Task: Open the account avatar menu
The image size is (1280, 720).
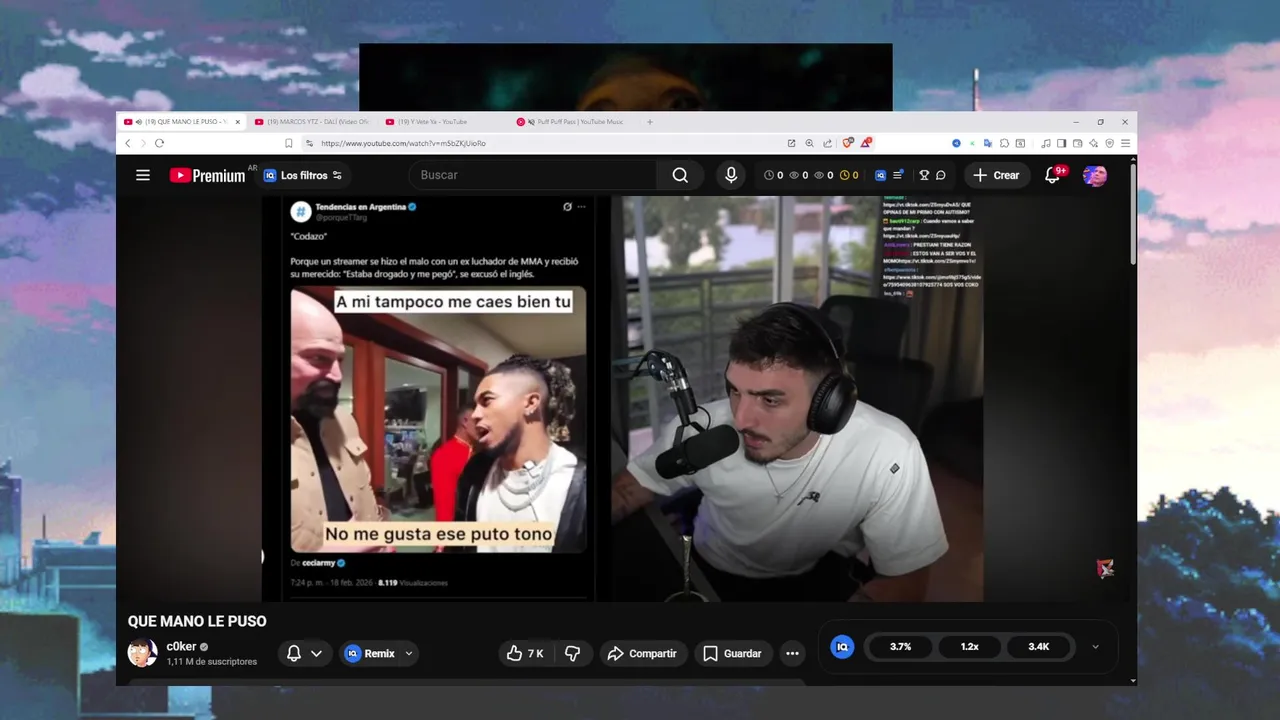Action: pyautogui.click(x=1095, y=176)
